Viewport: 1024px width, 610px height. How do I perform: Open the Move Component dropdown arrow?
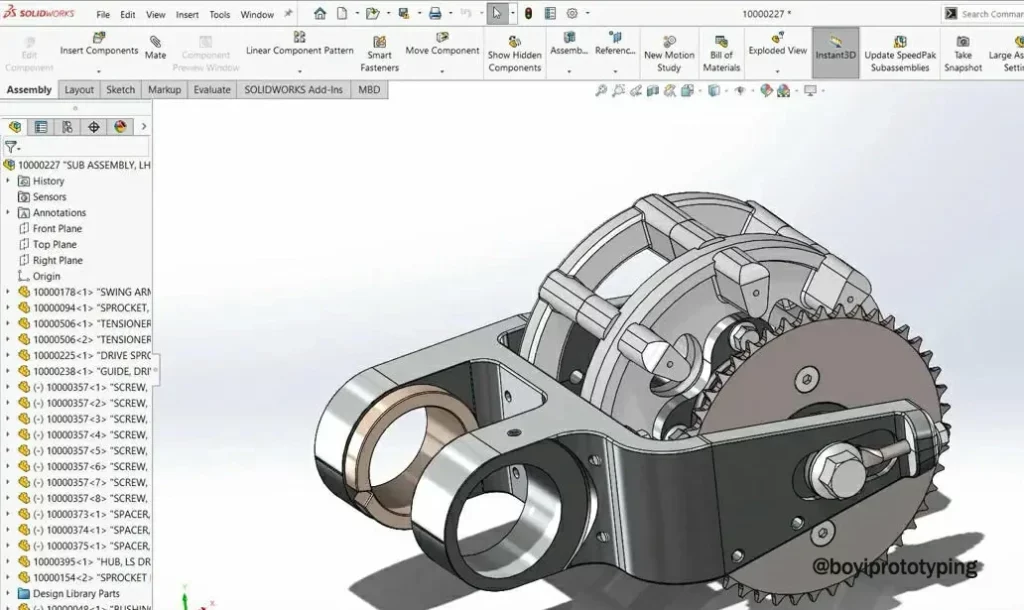click(442, 71)
